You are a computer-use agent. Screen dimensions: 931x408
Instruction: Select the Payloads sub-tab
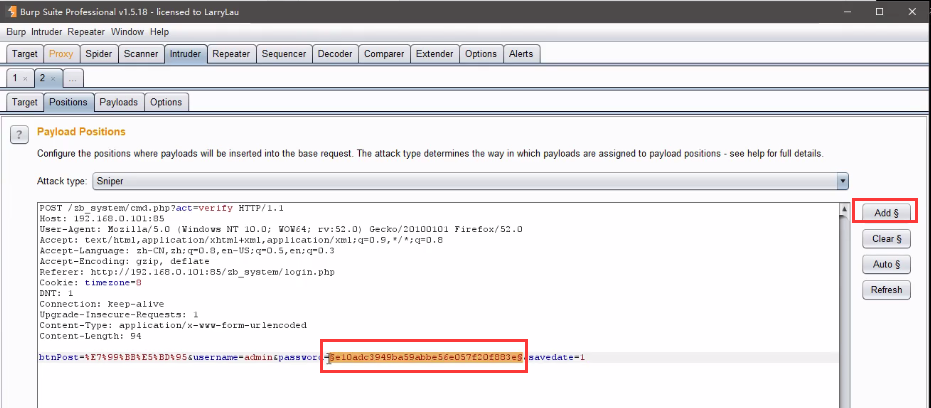point(118,102)
